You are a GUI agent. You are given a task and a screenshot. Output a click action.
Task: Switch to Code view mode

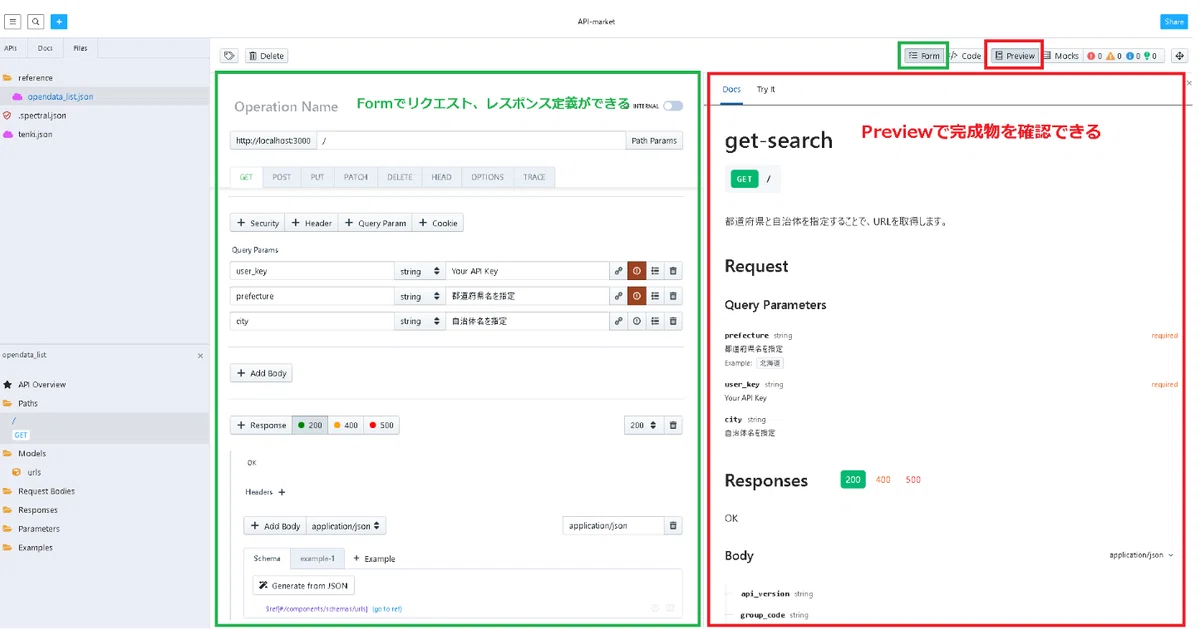965,56
